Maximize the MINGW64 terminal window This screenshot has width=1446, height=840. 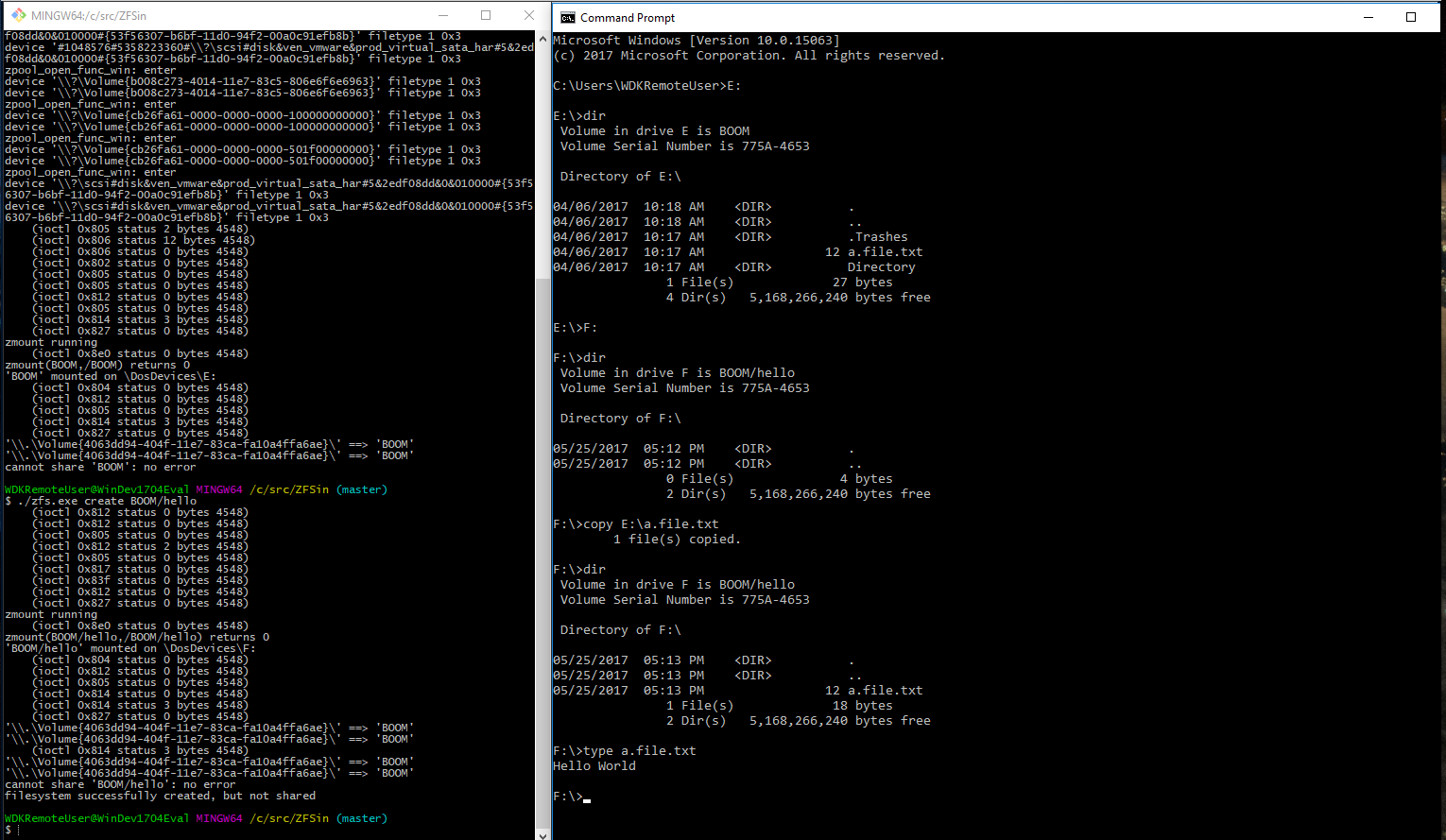pos(486,15)
